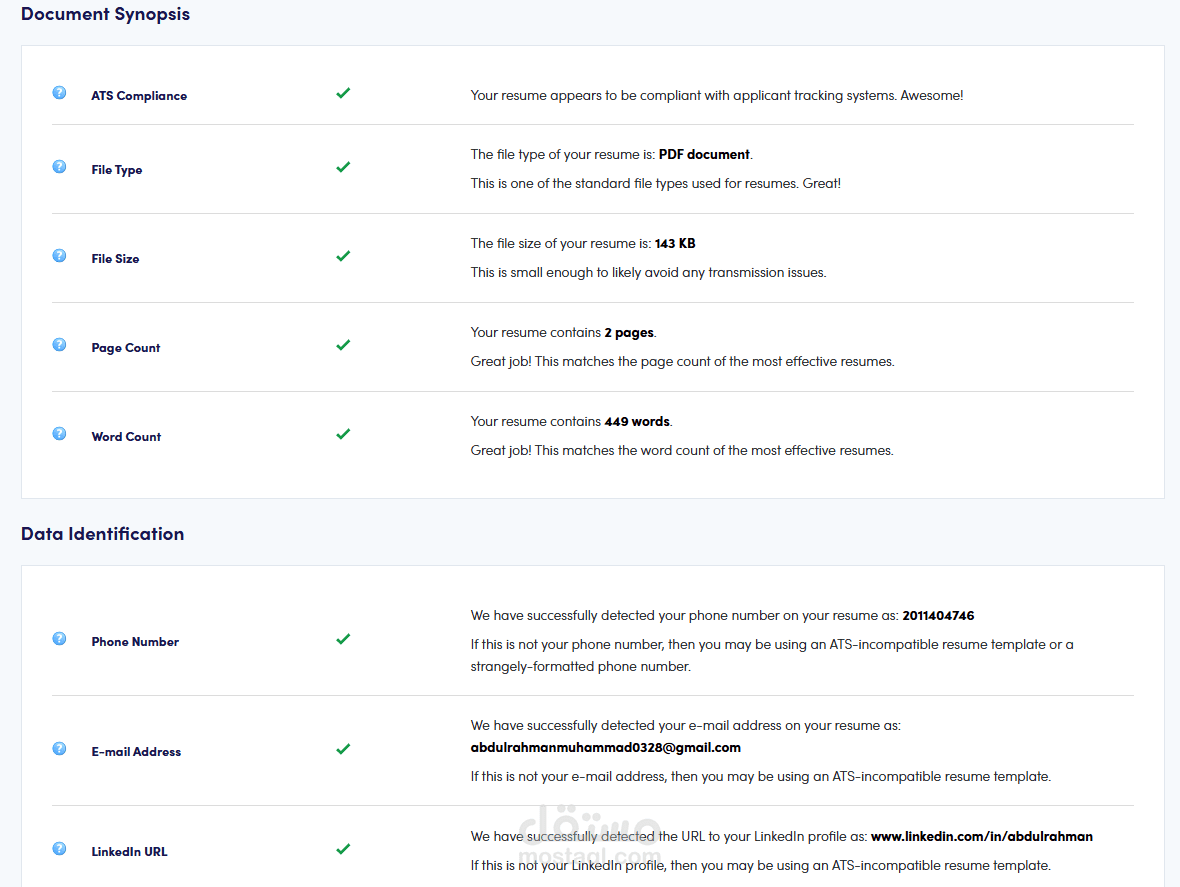The height and width of the screenshot is (887, 1180).
Task: Click the green checkmark for File Size
Action: click(343, 256)
